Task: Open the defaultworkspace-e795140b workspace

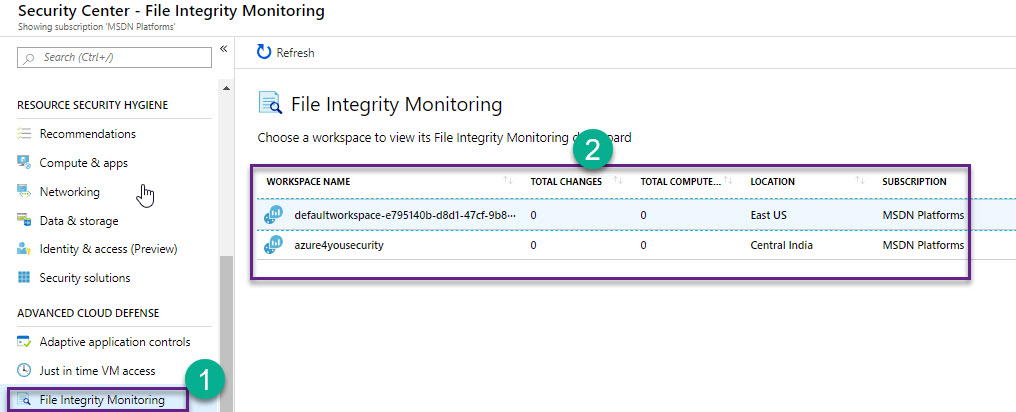Action: [x=405, y=215]
